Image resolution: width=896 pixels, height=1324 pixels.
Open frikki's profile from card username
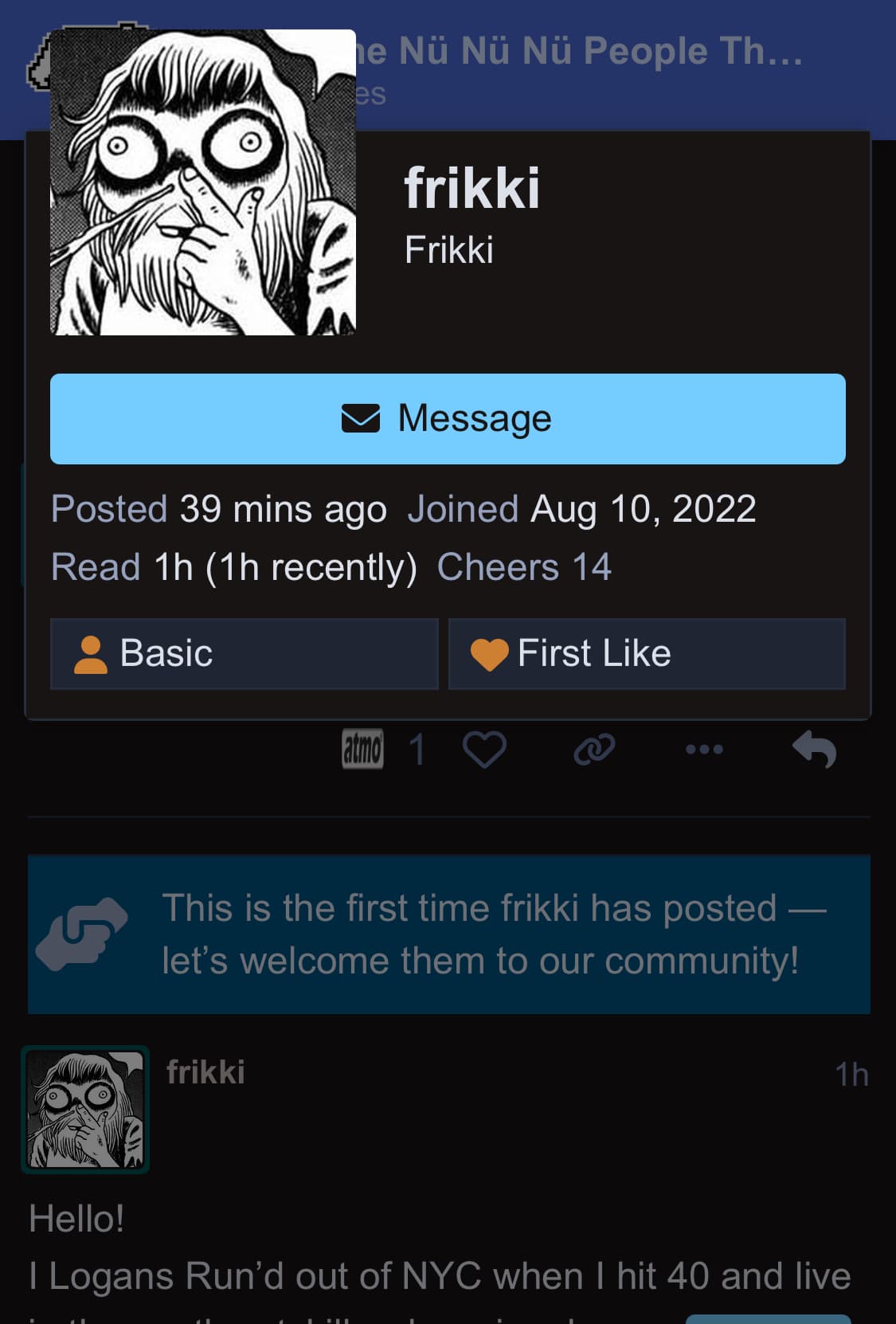click(471, 189)
